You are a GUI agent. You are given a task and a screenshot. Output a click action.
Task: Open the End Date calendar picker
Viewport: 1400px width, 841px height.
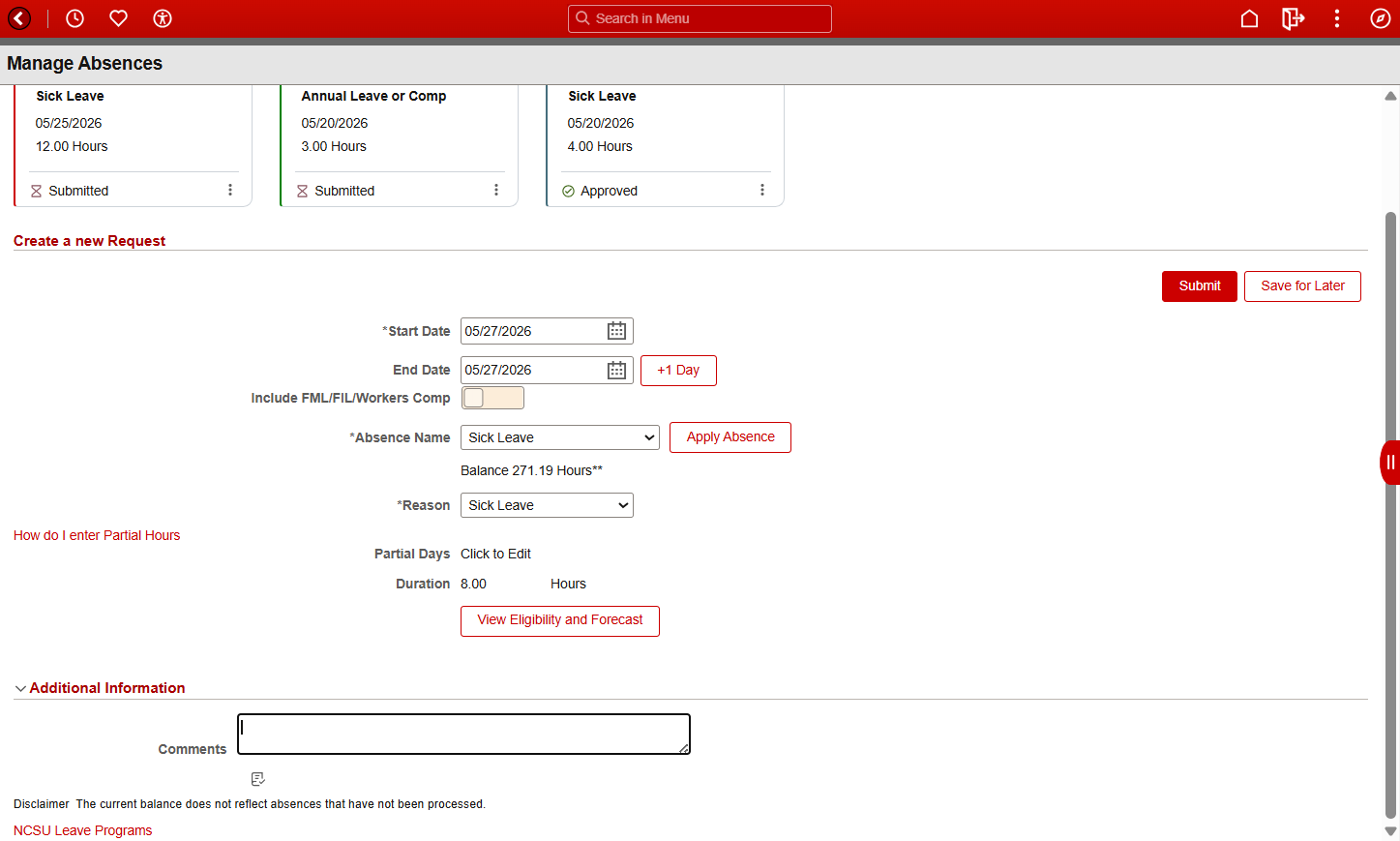point(616,370)
